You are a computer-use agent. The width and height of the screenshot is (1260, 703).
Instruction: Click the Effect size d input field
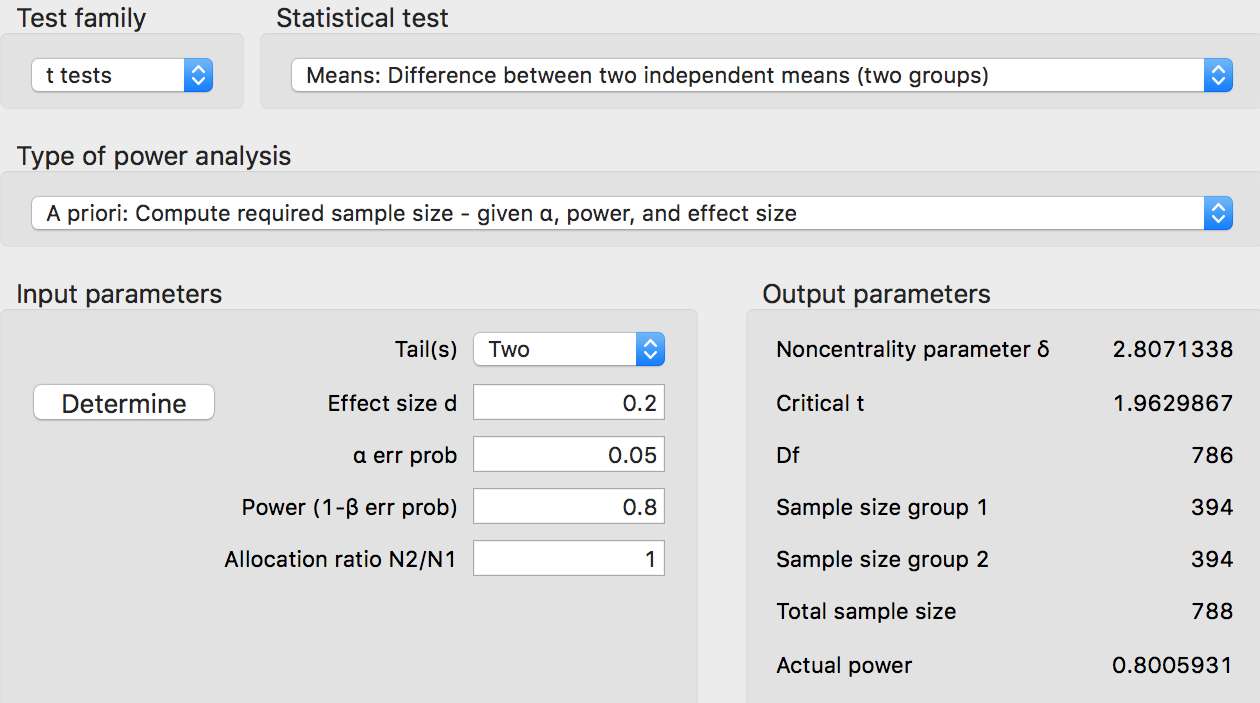pyautogui.click(x=568, y=403)
